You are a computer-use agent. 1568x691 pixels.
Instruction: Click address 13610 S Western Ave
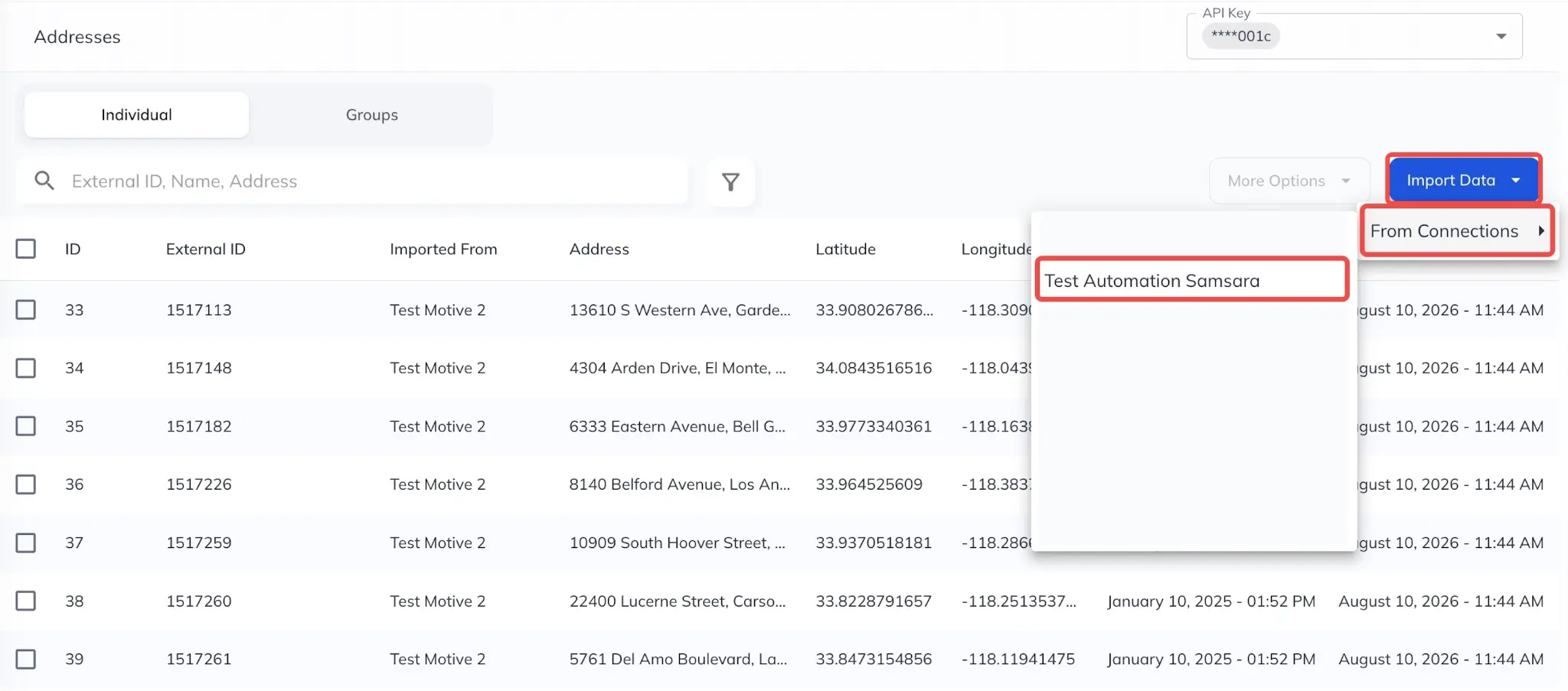click(x=680, y=310)
